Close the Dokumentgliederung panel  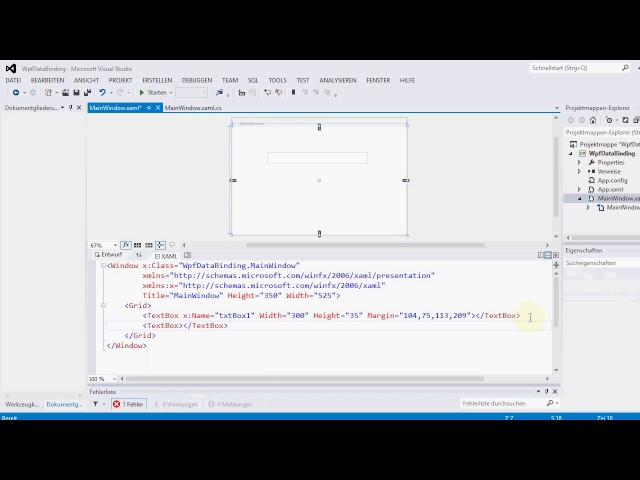[x=79, y=108]
